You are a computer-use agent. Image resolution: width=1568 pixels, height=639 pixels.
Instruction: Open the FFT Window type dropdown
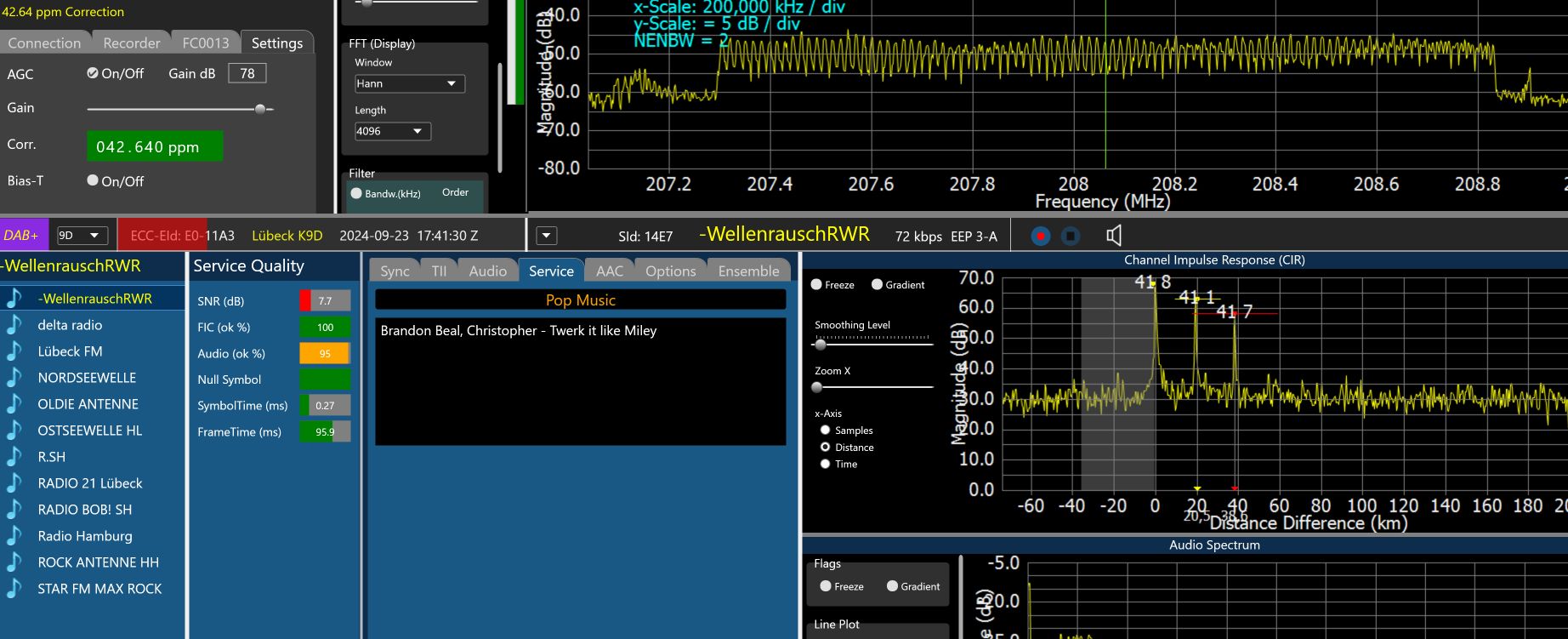pos(409,83)
